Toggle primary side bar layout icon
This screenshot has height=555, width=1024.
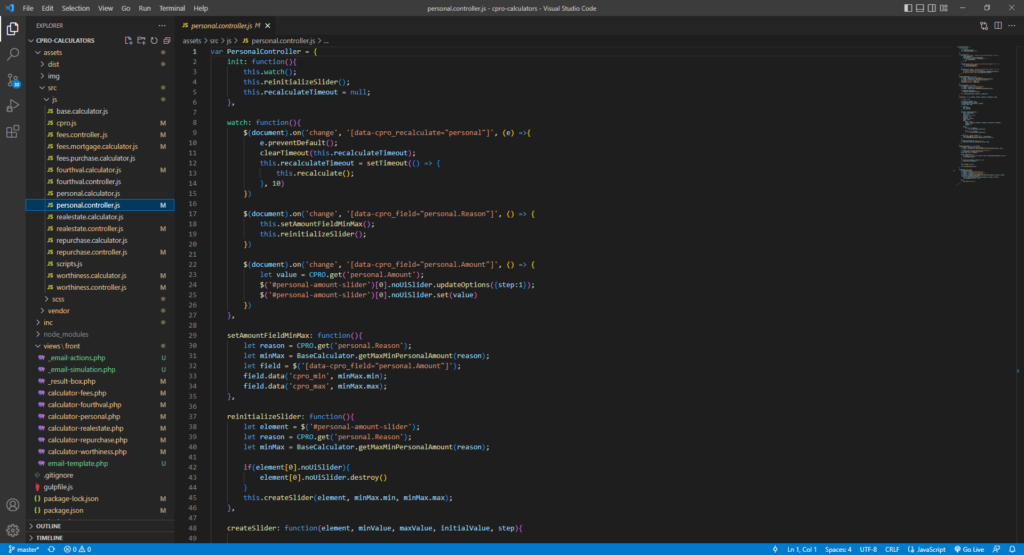908,8
